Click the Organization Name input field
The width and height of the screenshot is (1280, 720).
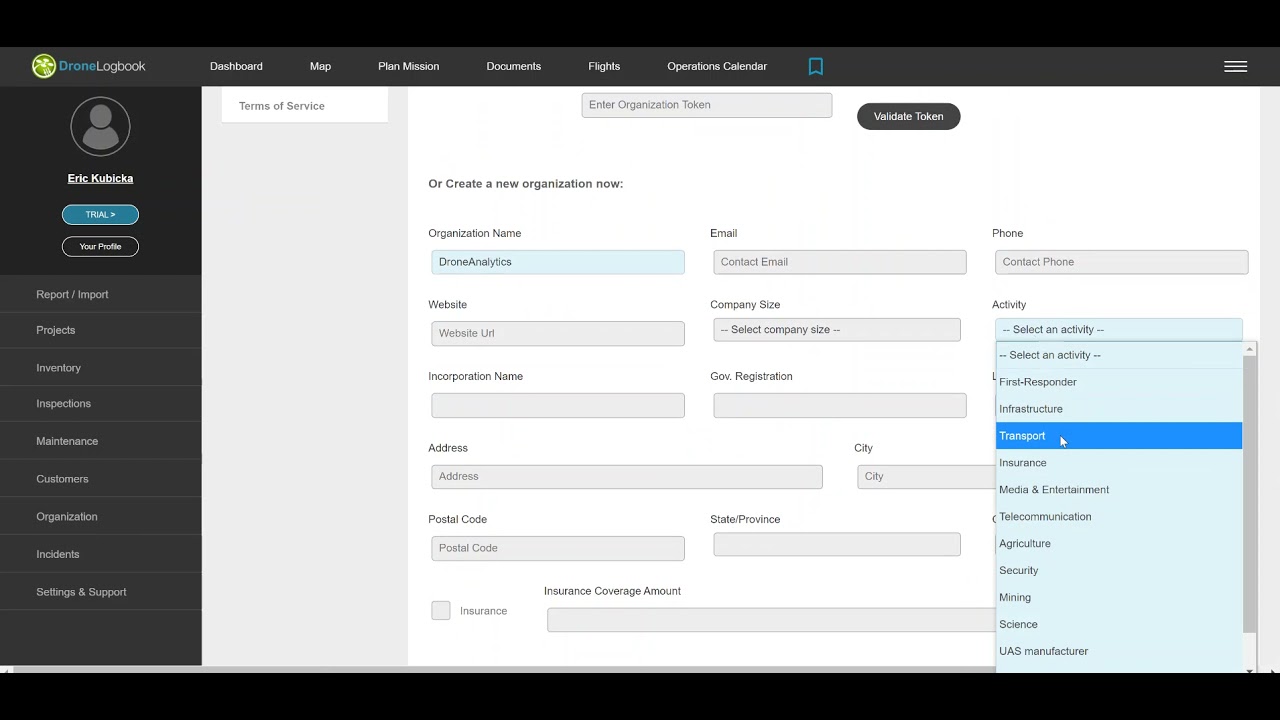(x=558, y=262)
